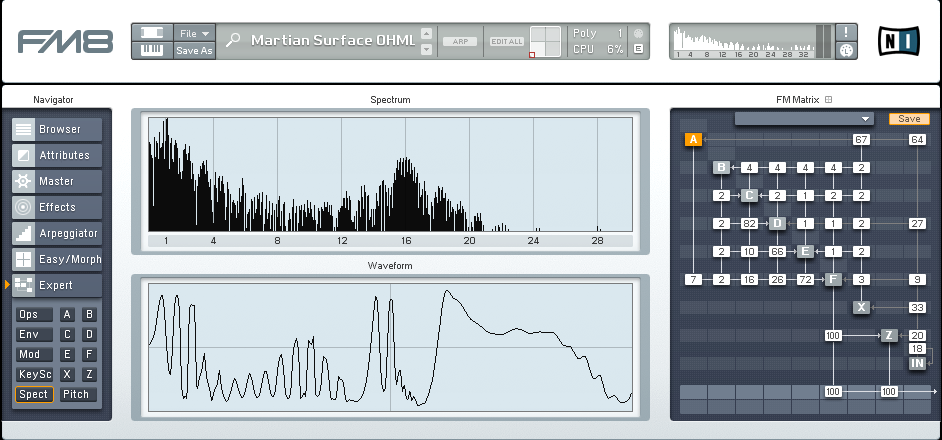Click the small E icon beside CPU

638,49
